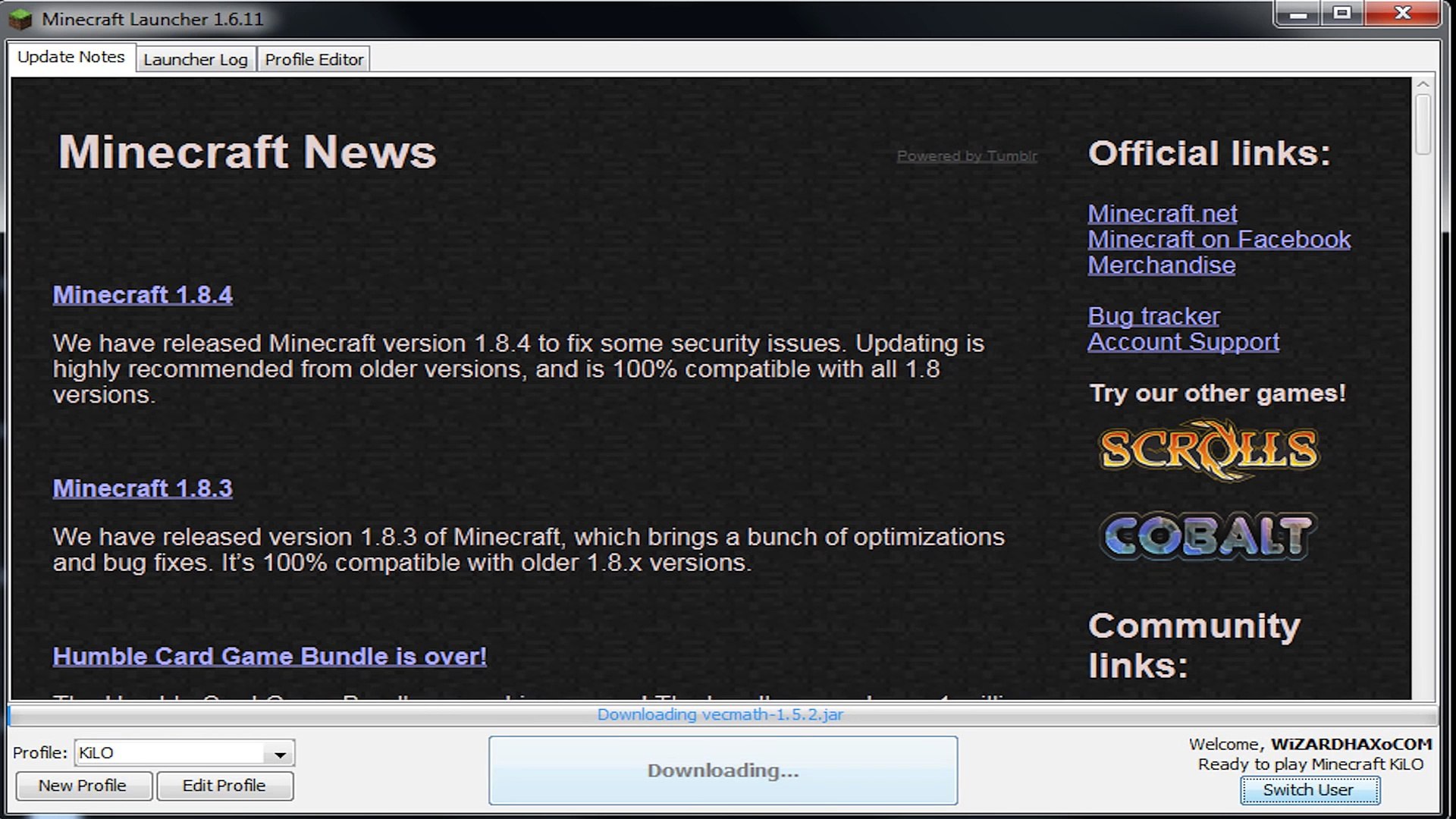The image size is (1456, 819).
Task: Follow the Humble Card Game Bundle link
Action: tap(269, 657)
